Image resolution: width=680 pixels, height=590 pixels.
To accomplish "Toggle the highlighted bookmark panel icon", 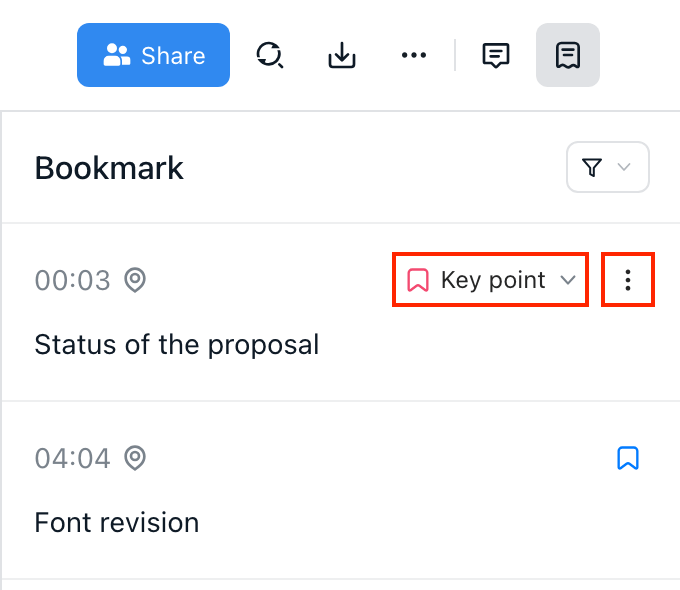I will tap(568, 55).
